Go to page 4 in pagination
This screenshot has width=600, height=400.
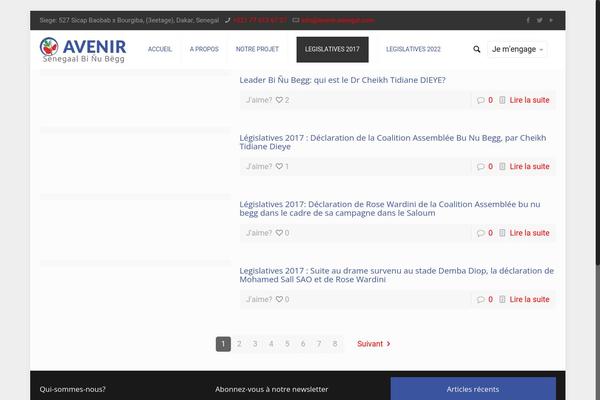[x=271, y=344]
